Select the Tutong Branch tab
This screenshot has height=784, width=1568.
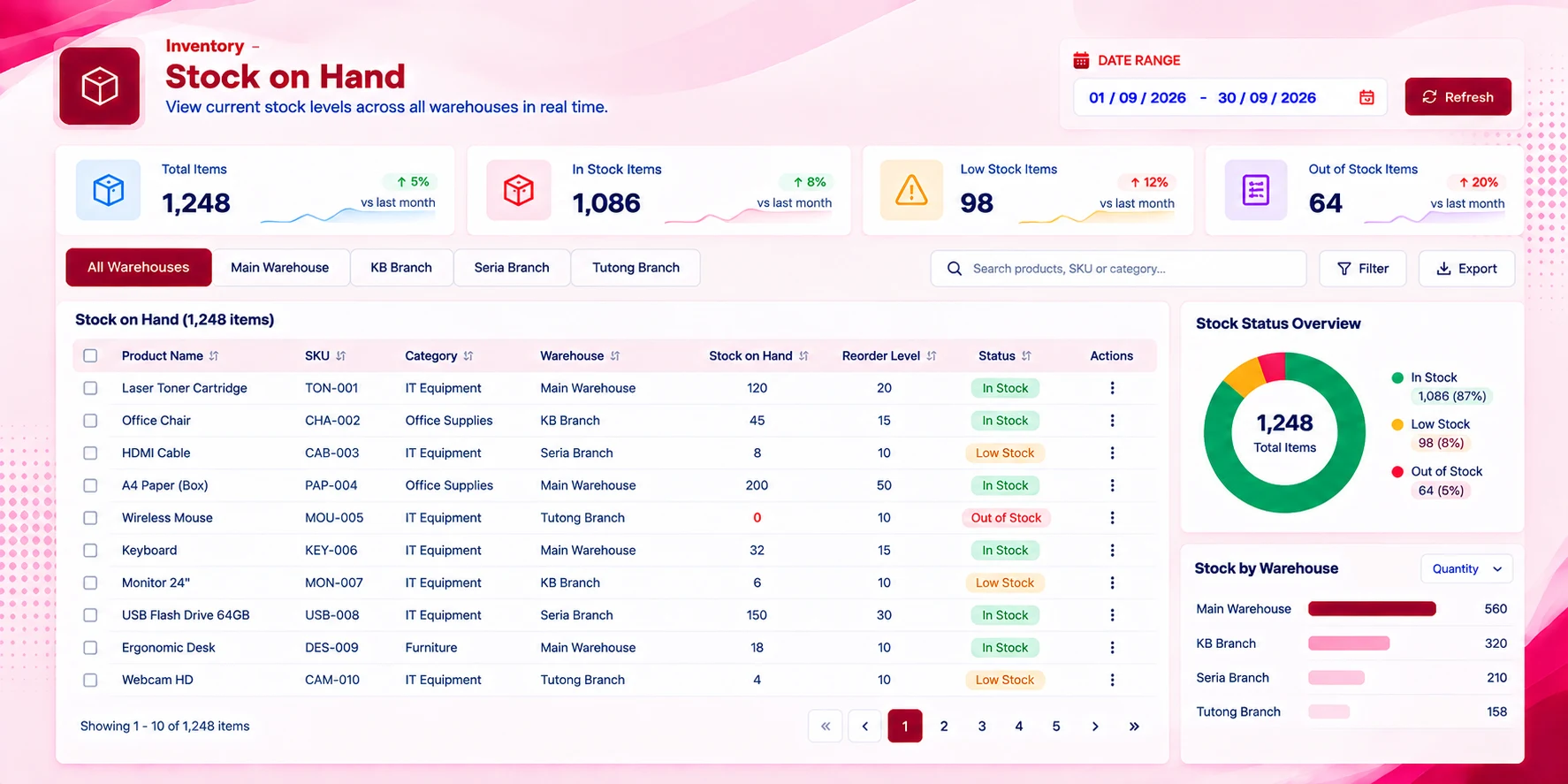coord(636,268)
